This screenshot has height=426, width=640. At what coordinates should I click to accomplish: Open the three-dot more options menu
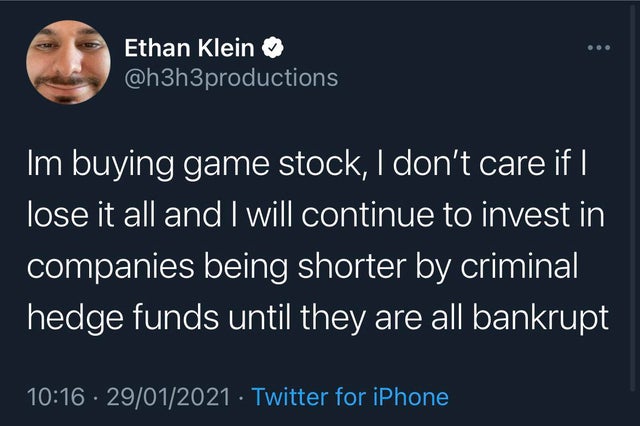tap(599, 48)
